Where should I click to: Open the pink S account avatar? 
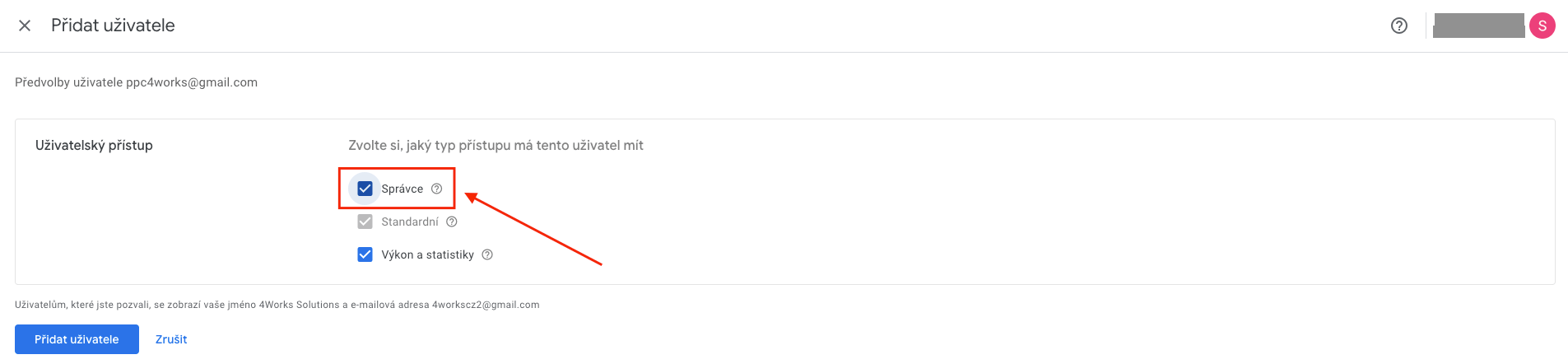tap(1542, 26)
